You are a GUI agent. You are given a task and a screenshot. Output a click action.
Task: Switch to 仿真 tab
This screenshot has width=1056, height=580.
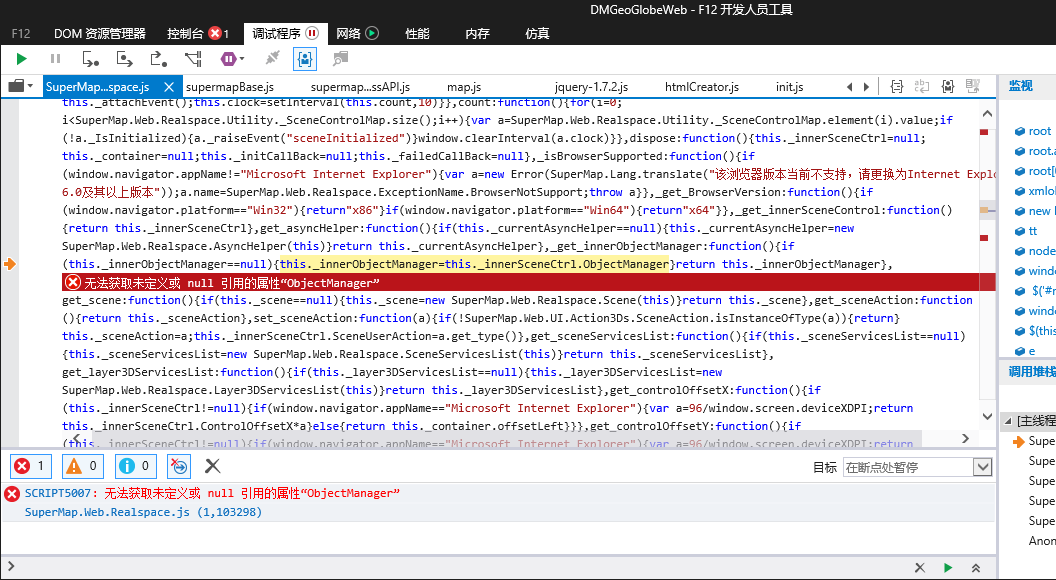coord(537,33)
